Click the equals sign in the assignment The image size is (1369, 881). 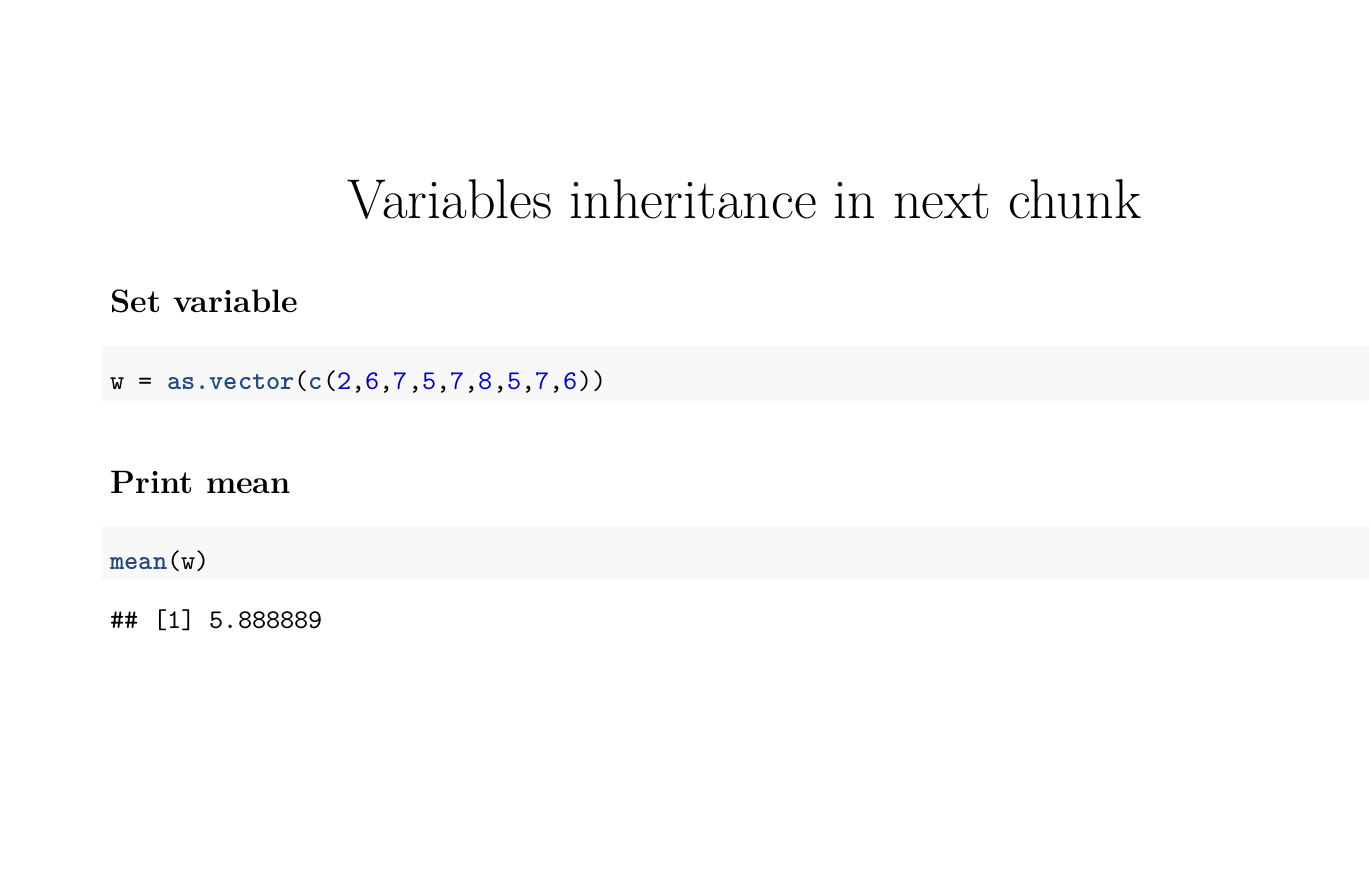click(145, 383)
